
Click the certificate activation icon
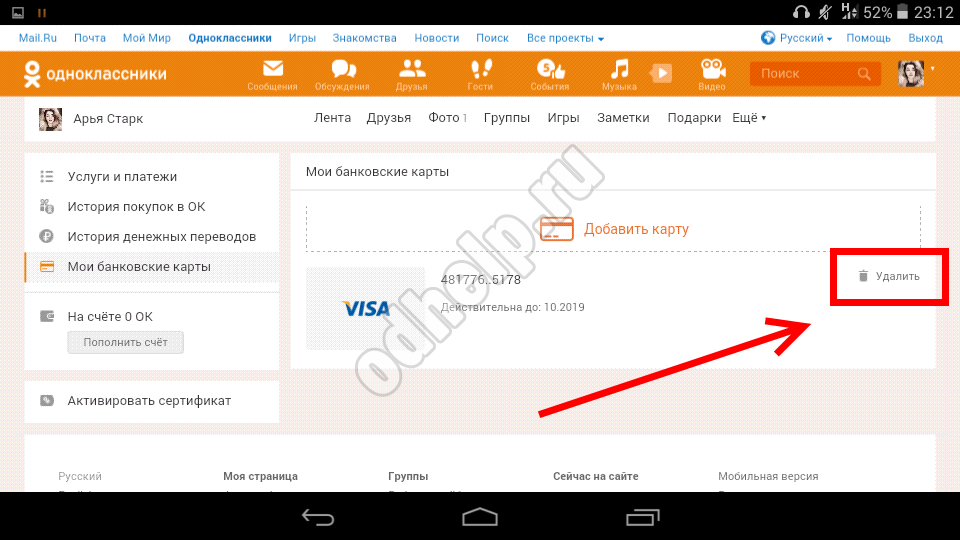47,400
